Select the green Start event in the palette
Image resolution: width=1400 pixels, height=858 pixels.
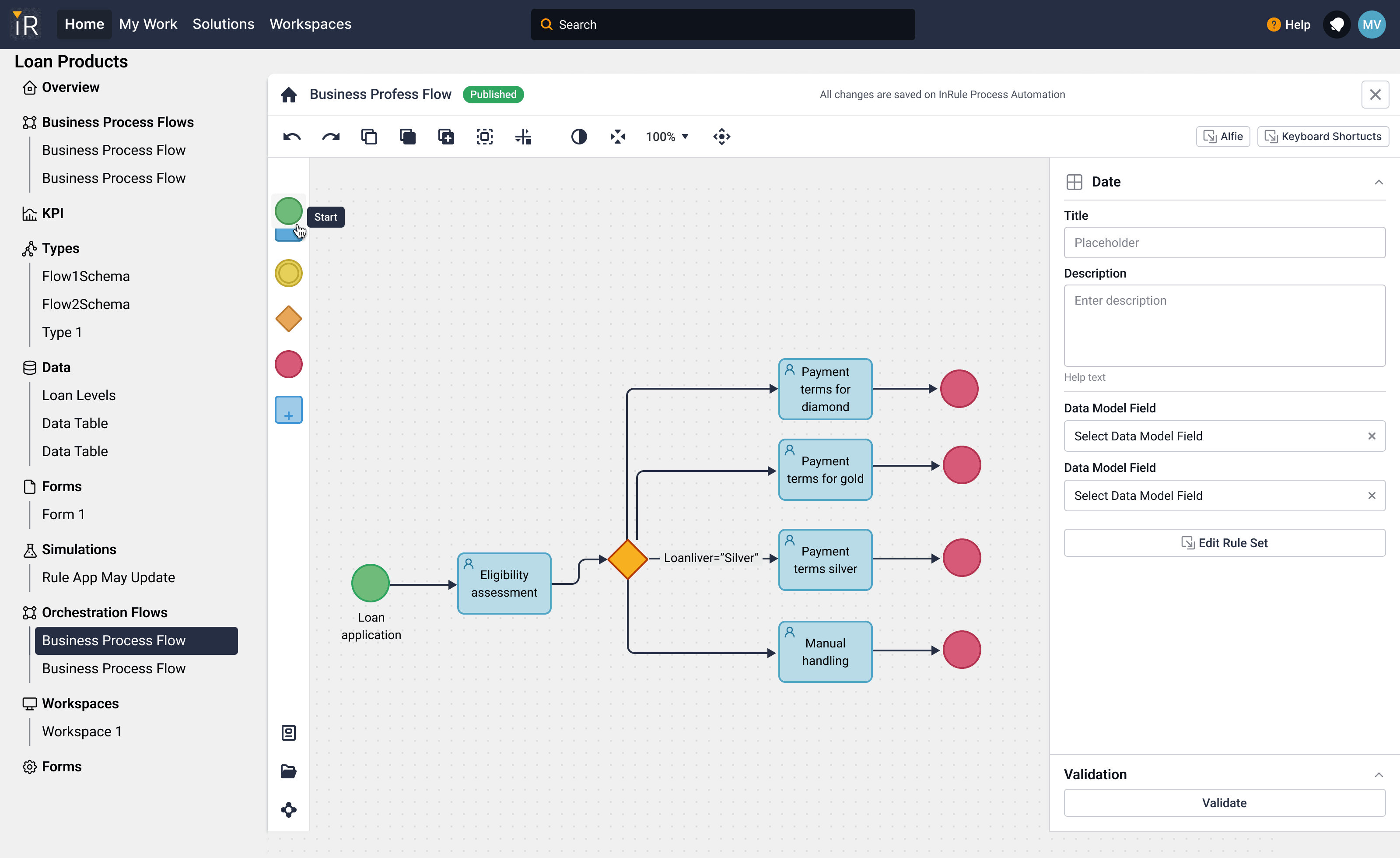point(289,211)
